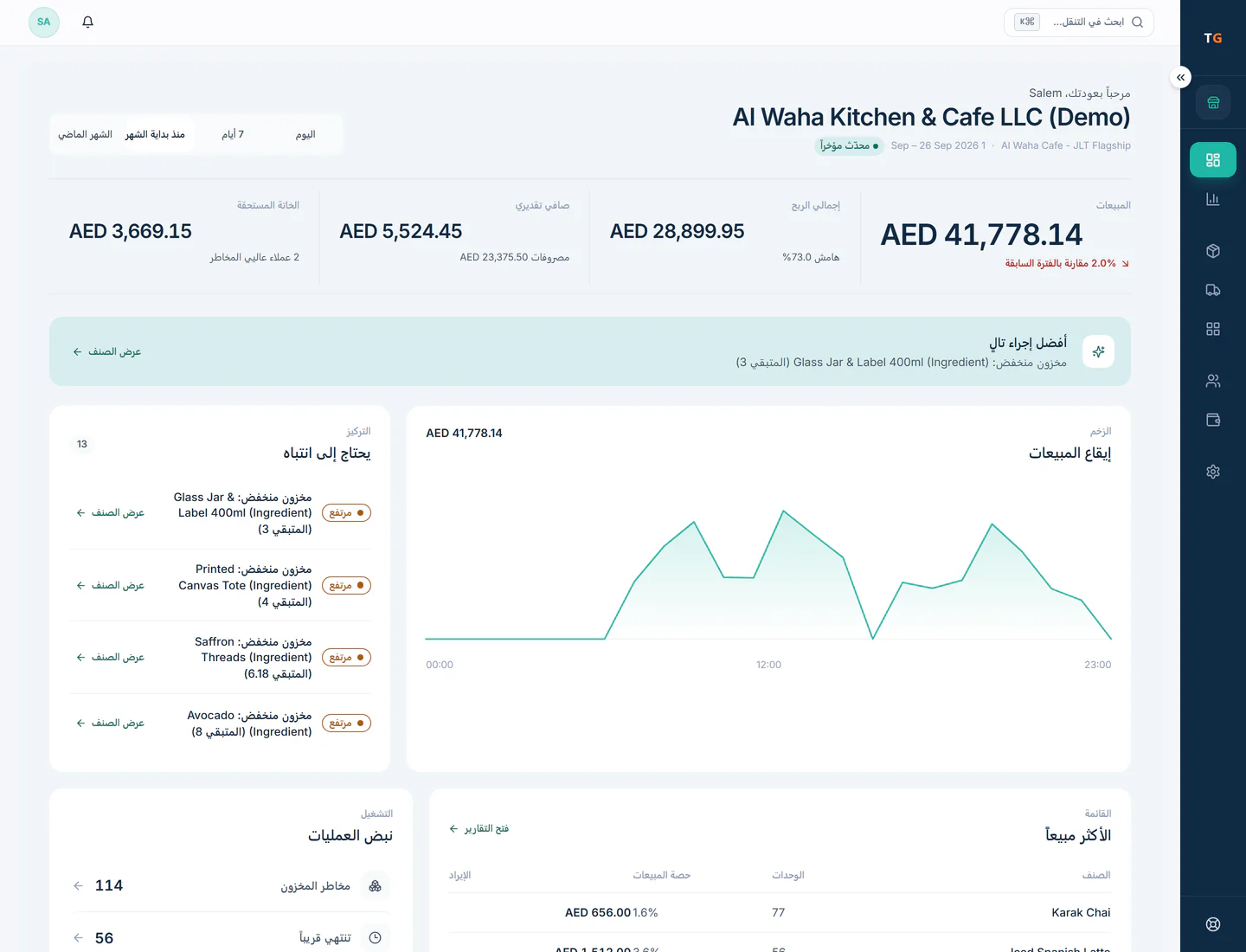Open the delivery truck icon in the sidebar
The image size is (1246, 952).
click(x=1213, y=290)
